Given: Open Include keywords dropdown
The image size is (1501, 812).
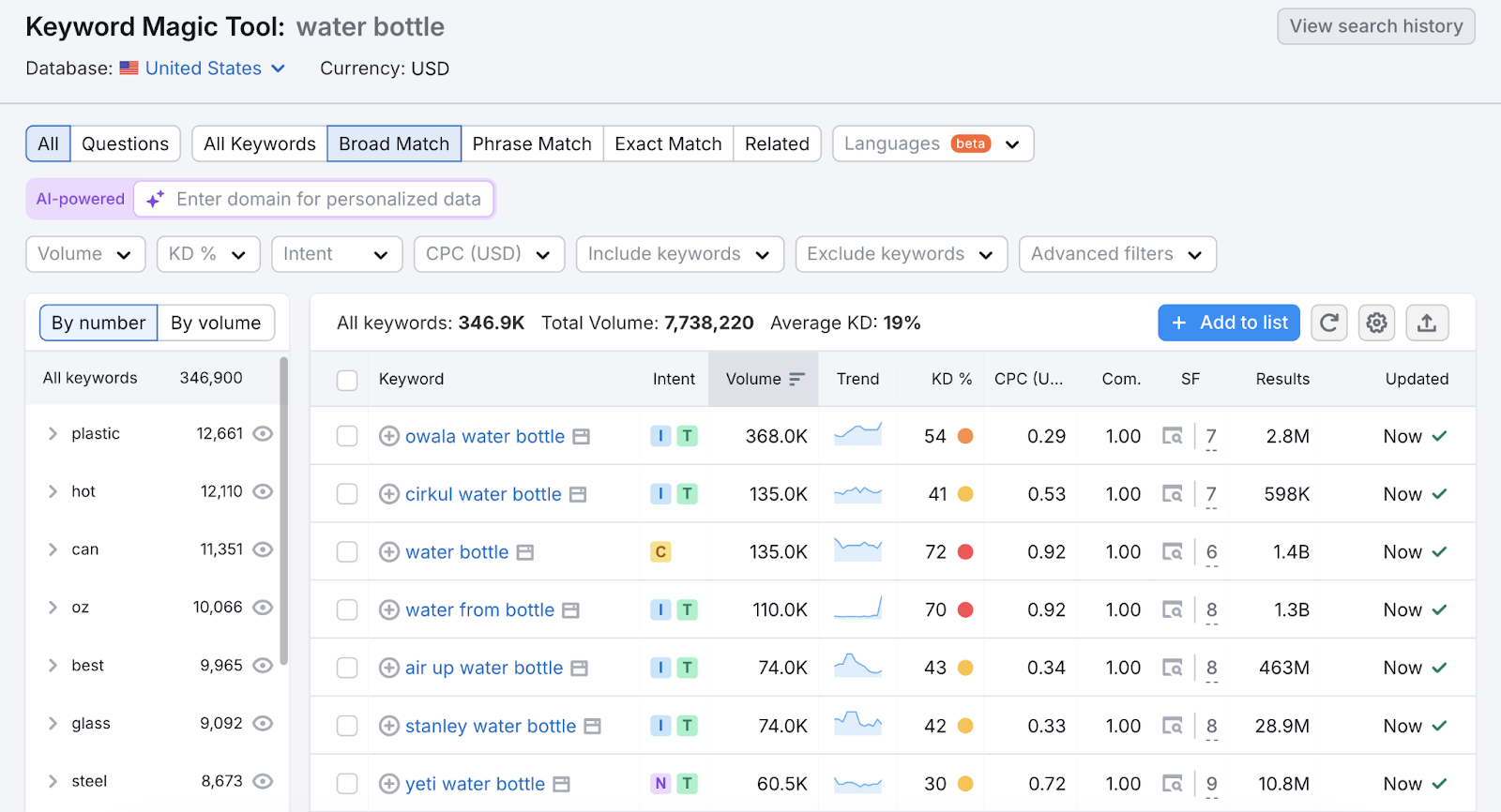Looking at the screenshot, I should pyautogui.click(x=680, y=254).
